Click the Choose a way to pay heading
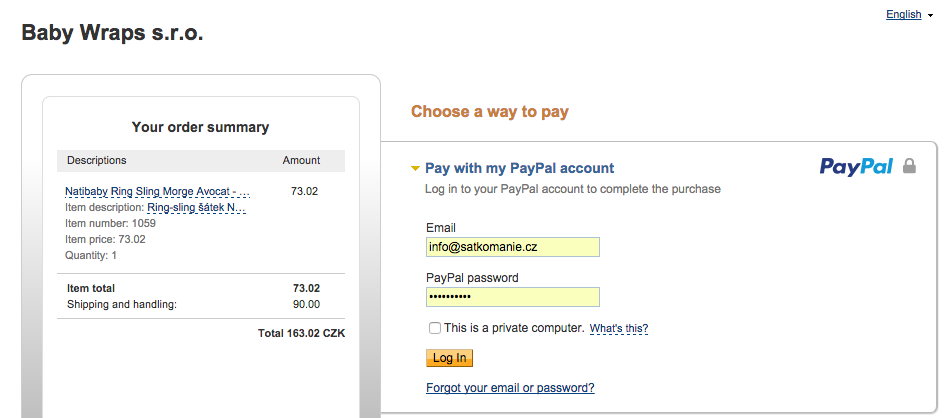The width and height of the screenshot is (950, 418). click(x=489, y=112)
